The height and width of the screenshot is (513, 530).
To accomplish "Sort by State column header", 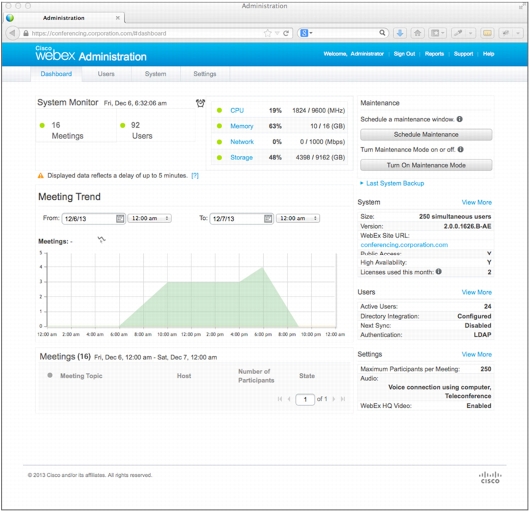I will click(x=307, y=375).
